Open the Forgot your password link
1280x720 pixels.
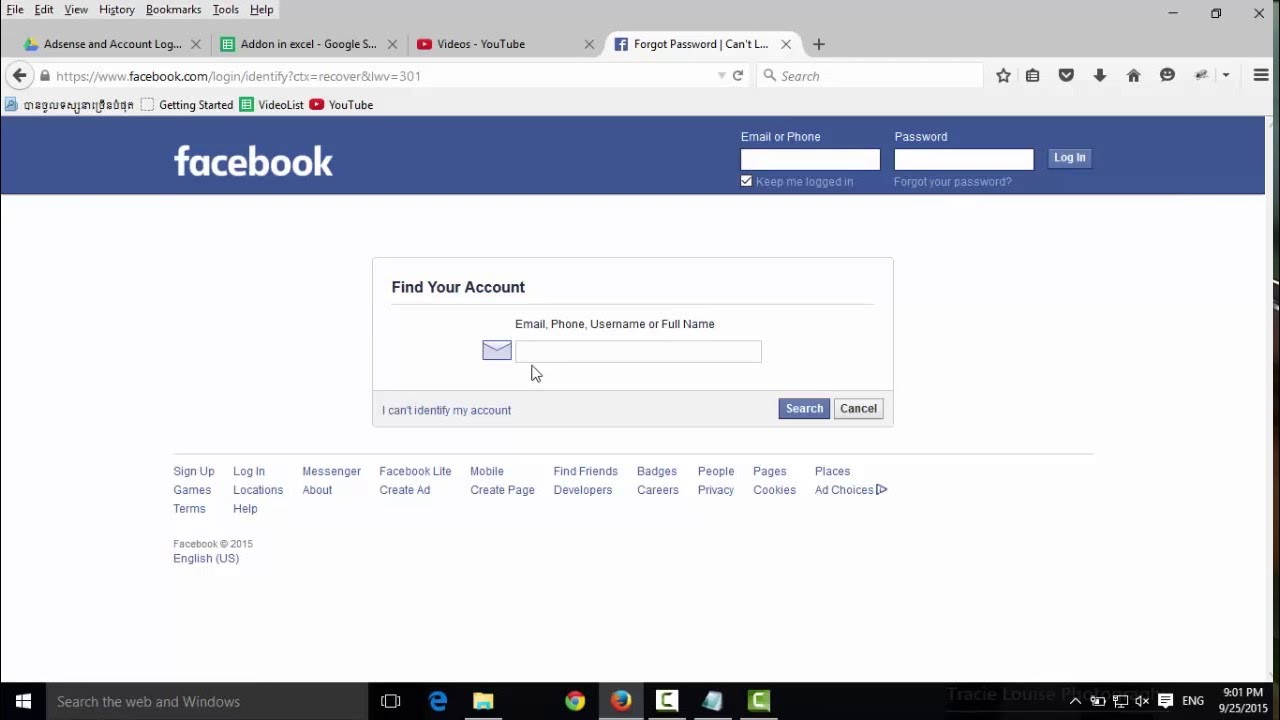952,182
